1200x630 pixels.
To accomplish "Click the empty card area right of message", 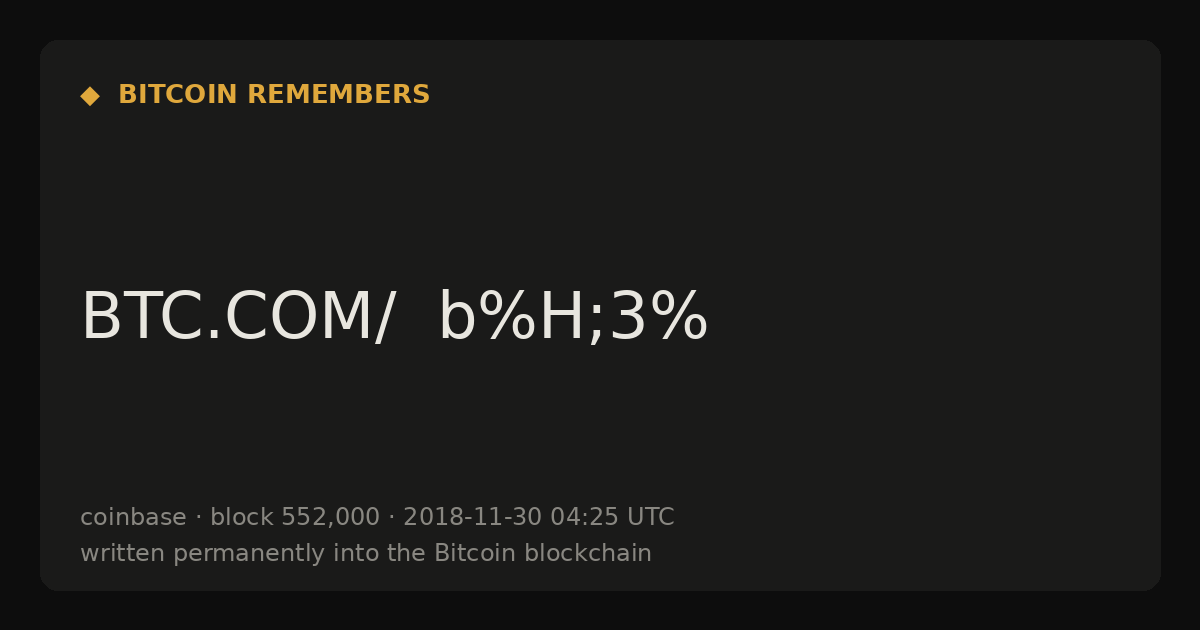I will pos(930,318).
